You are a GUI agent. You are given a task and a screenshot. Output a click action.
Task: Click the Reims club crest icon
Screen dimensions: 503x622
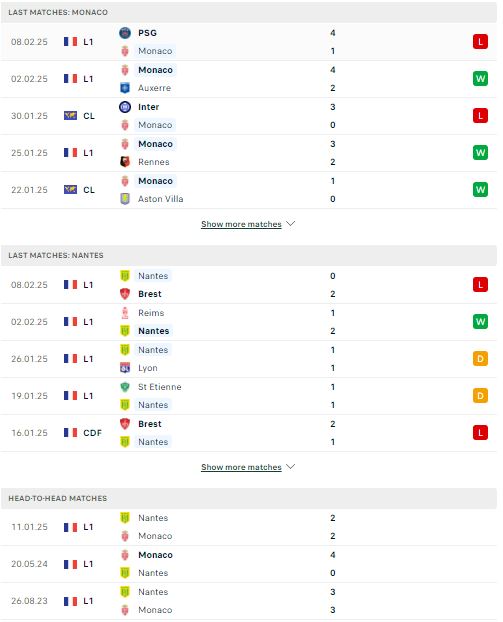(125, 313)
